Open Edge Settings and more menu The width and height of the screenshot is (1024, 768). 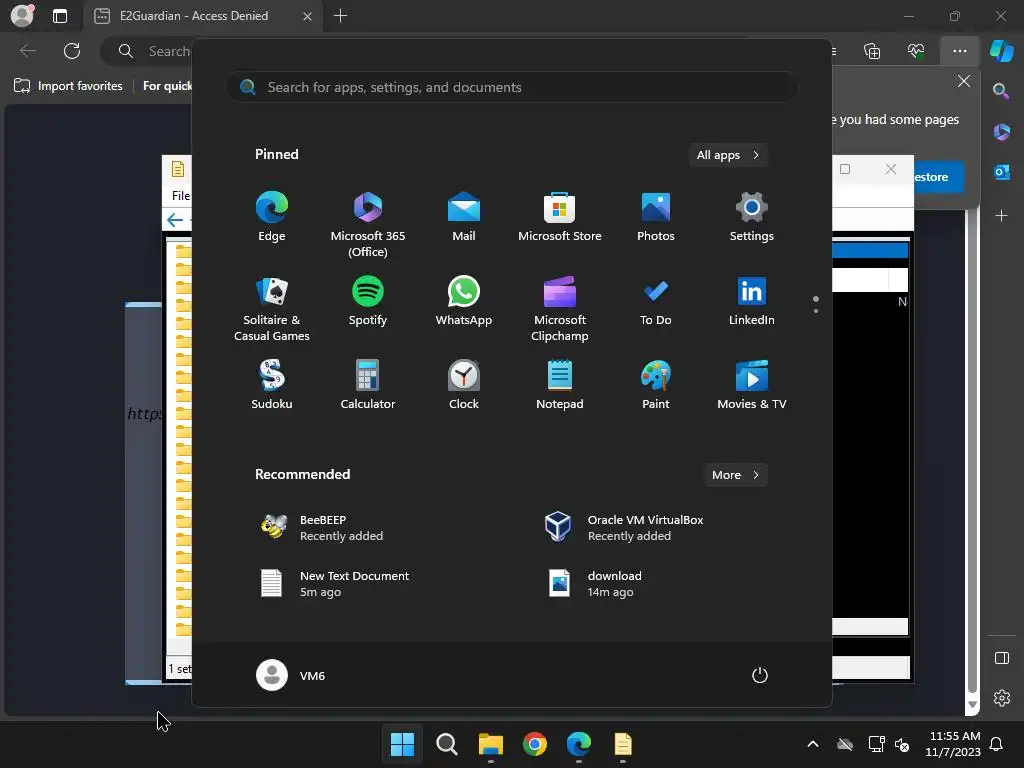[959, 51]
